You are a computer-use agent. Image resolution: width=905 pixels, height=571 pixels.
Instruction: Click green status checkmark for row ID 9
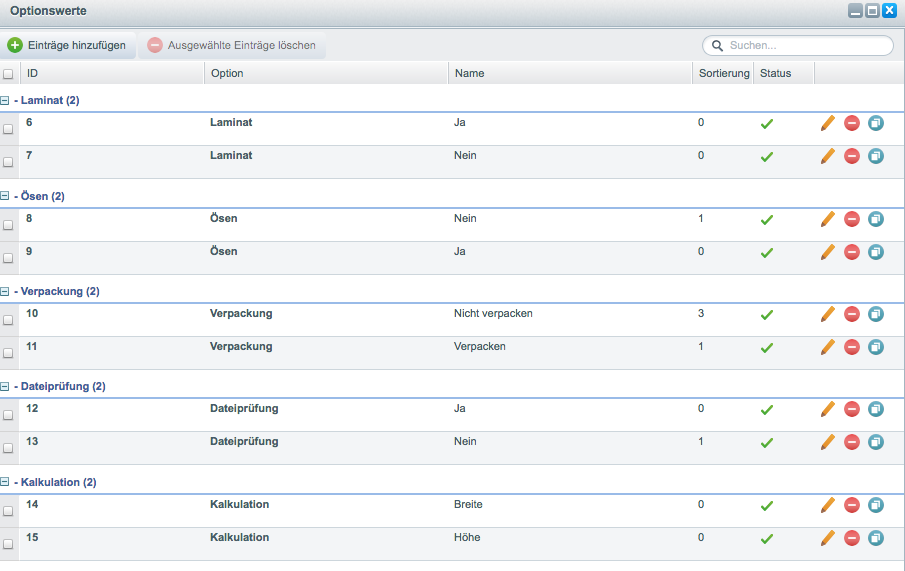point(767,253)
